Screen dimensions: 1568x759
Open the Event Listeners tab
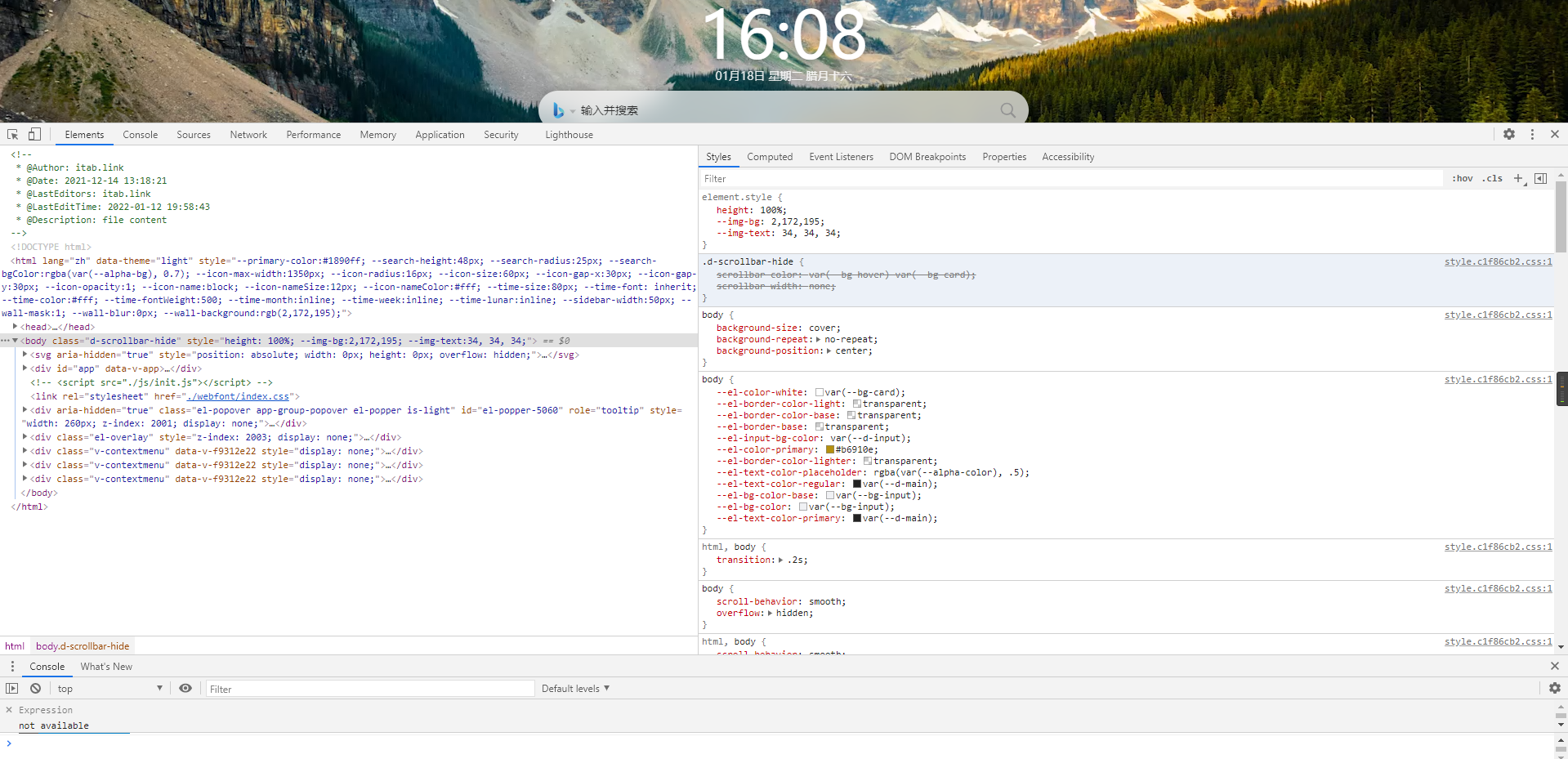(842, 157)
